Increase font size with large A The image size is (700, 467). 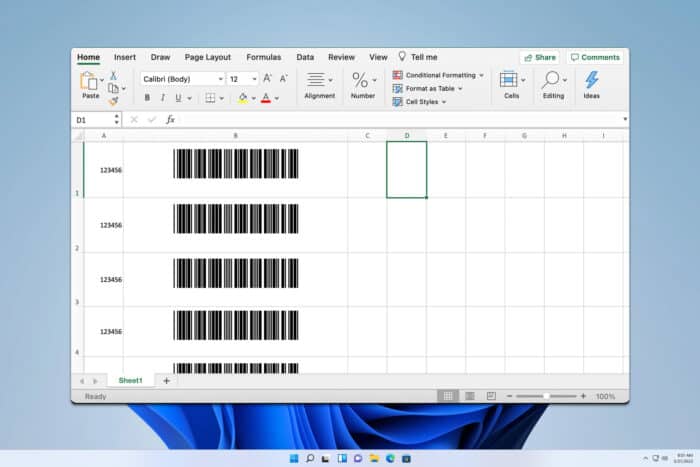[x=267, y=79]
